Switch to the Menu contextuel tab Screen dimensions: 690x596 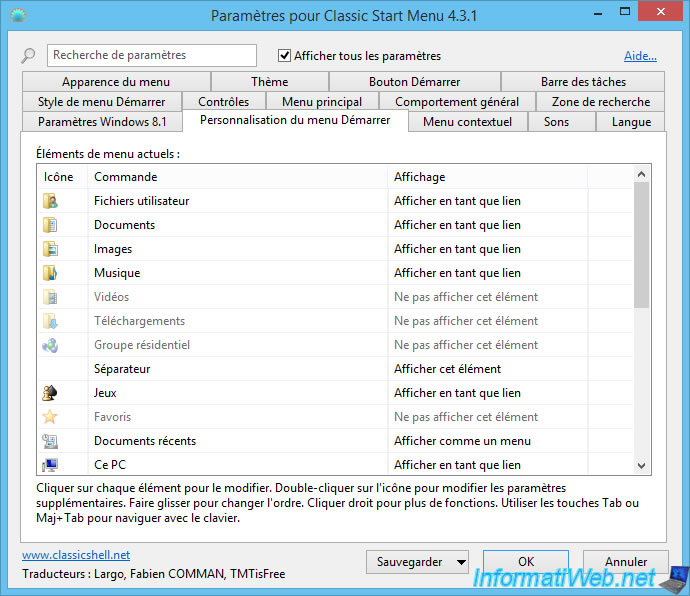(467, 122)
